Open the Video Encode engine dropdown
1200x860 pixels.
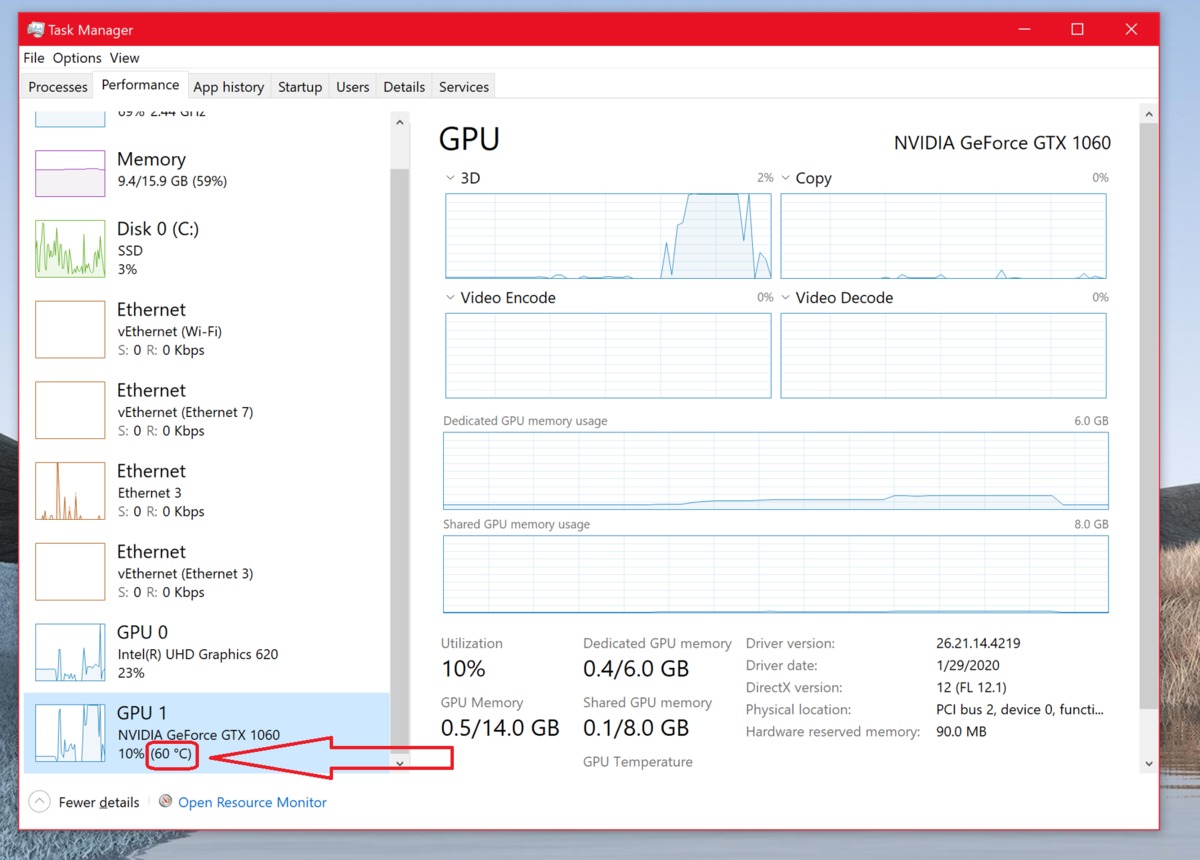pos(450,298)
